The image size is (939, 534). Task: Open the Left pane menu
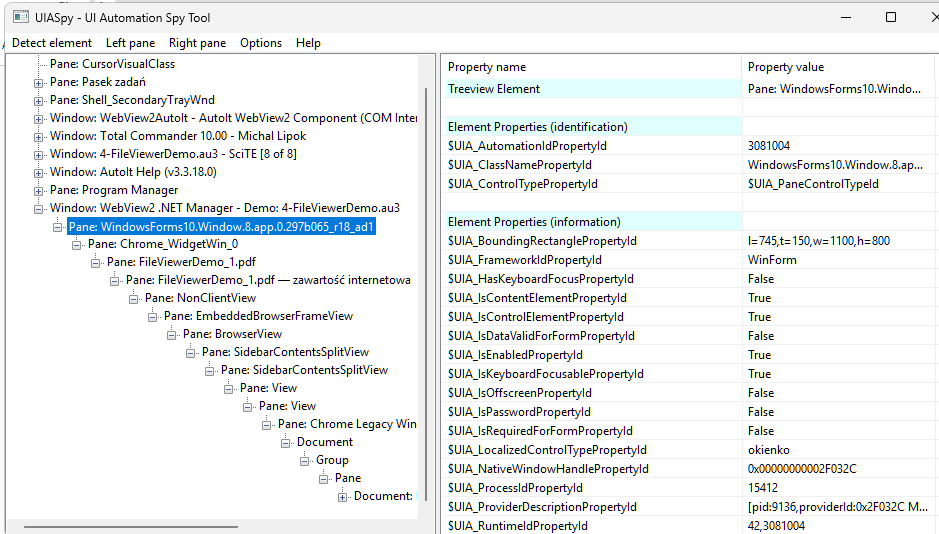[130, 43]
